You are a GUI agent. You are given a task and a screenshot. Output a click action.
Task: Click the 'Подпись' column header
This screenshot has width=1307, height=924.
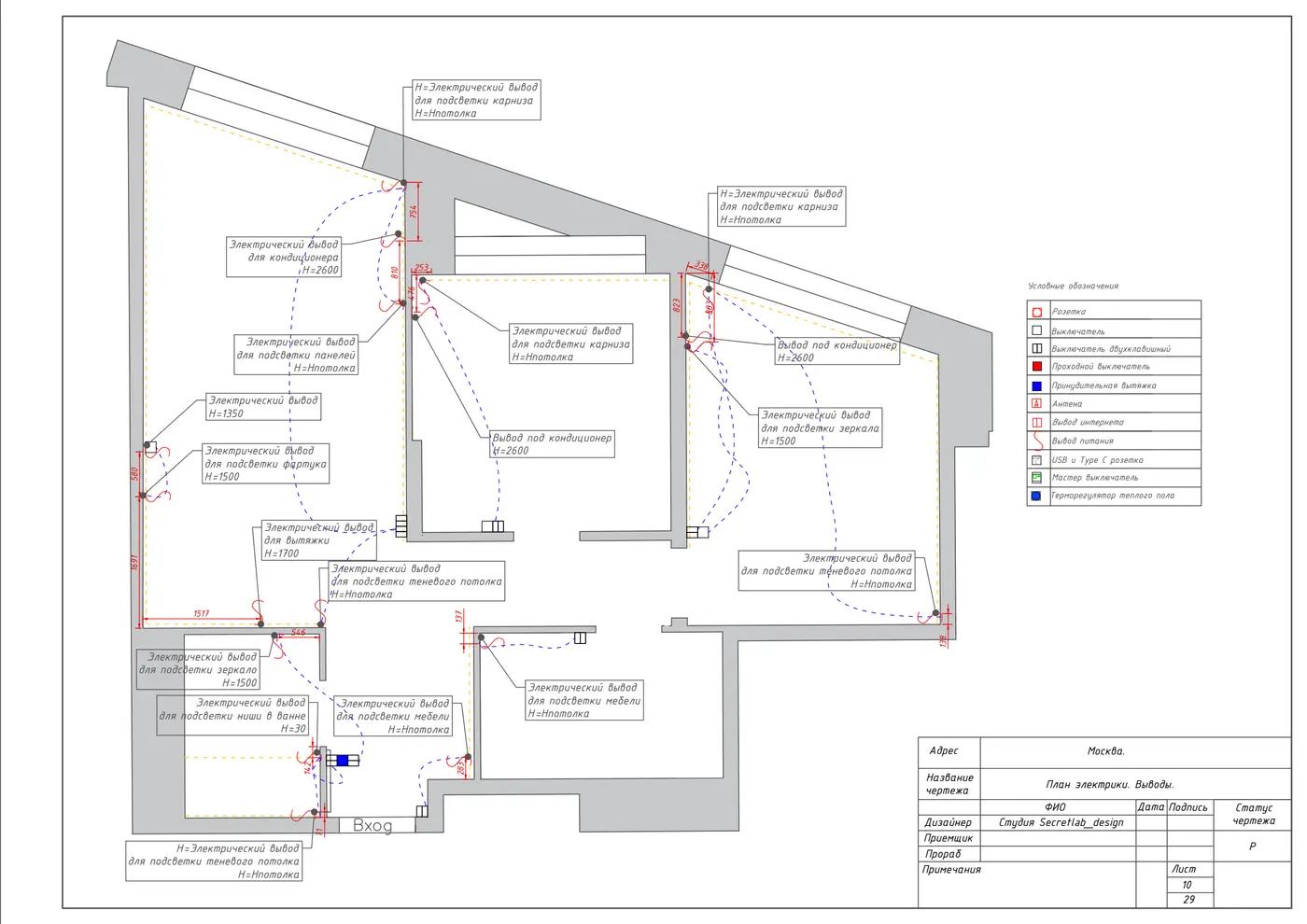pyautogui.click(x=1188, y=807)
